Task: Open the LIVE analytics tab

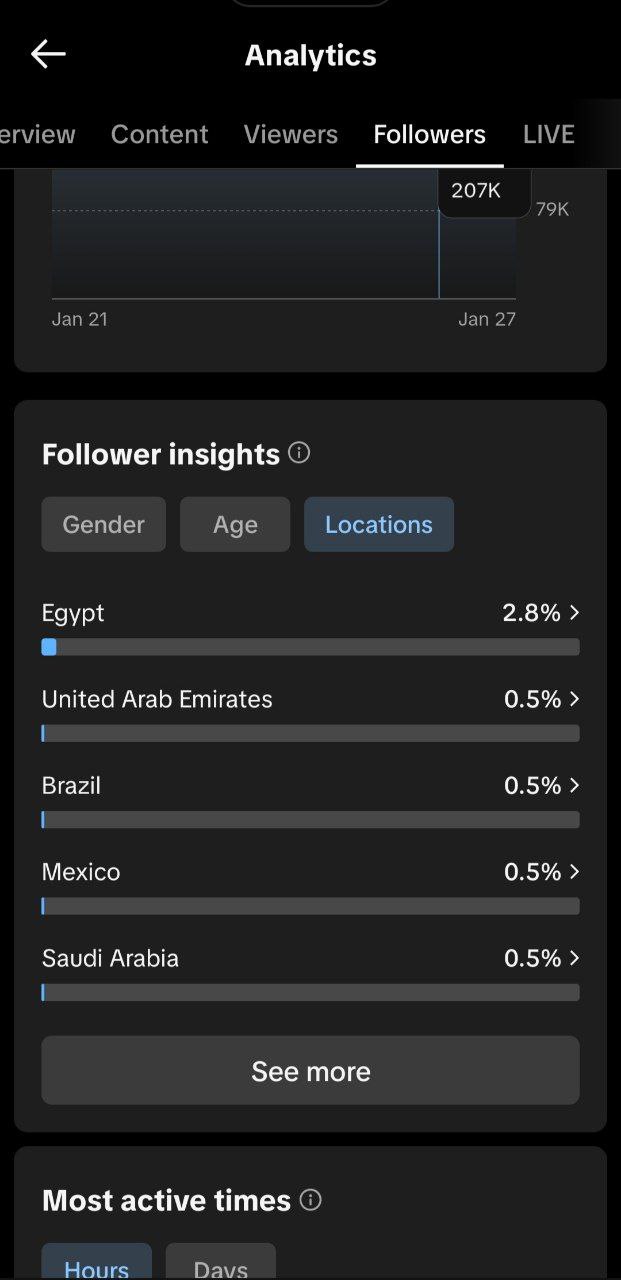Action: point(548,134)
